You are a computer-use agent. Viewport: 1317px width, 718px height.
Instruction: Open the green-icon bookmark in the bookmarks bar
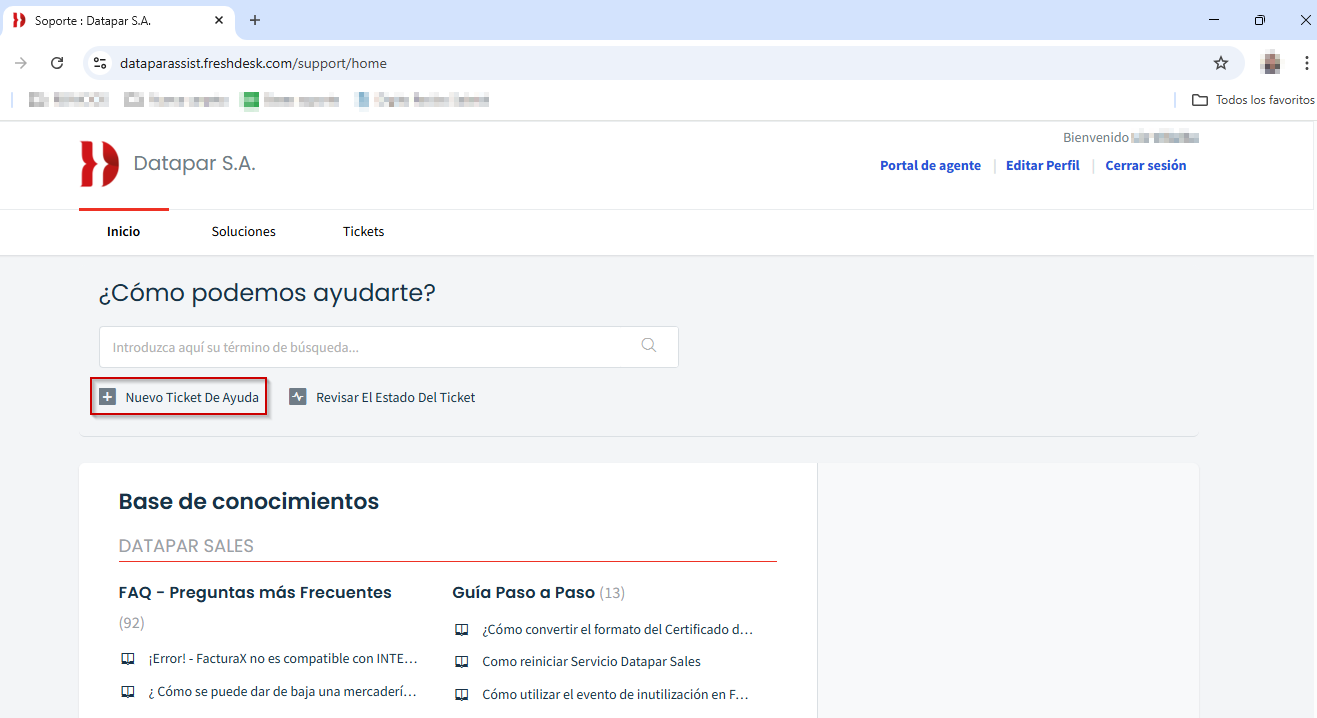click(291, 100)
